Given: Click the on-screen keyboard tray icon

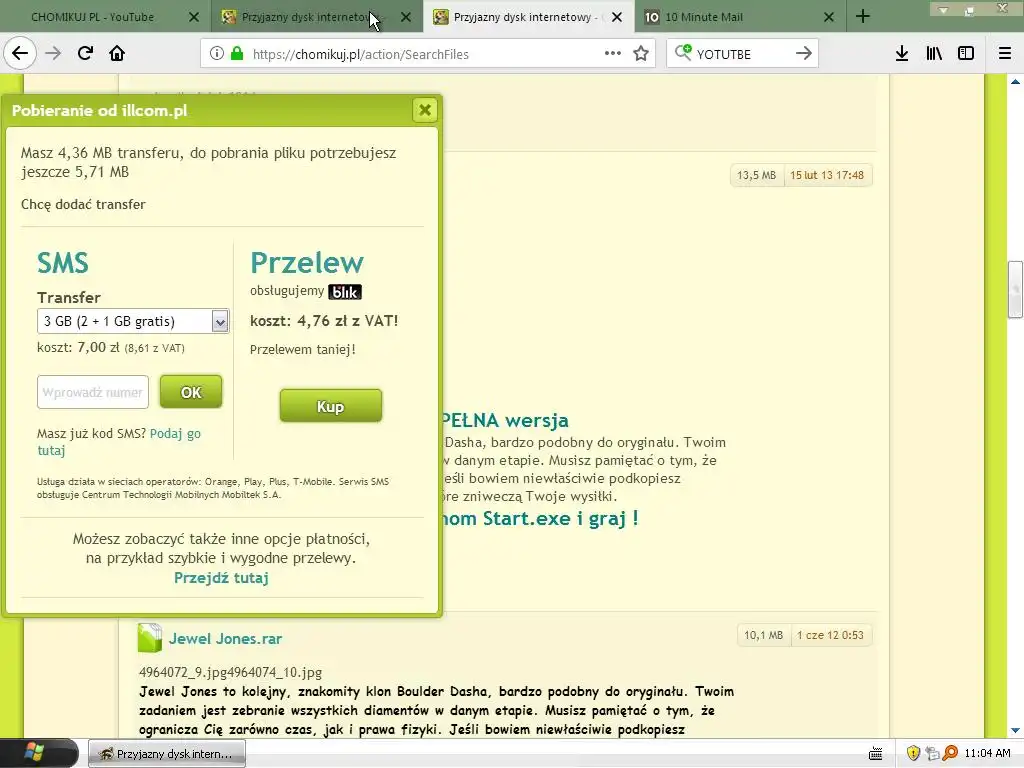Looking at the screenshot, I should [x=876, y=754].
